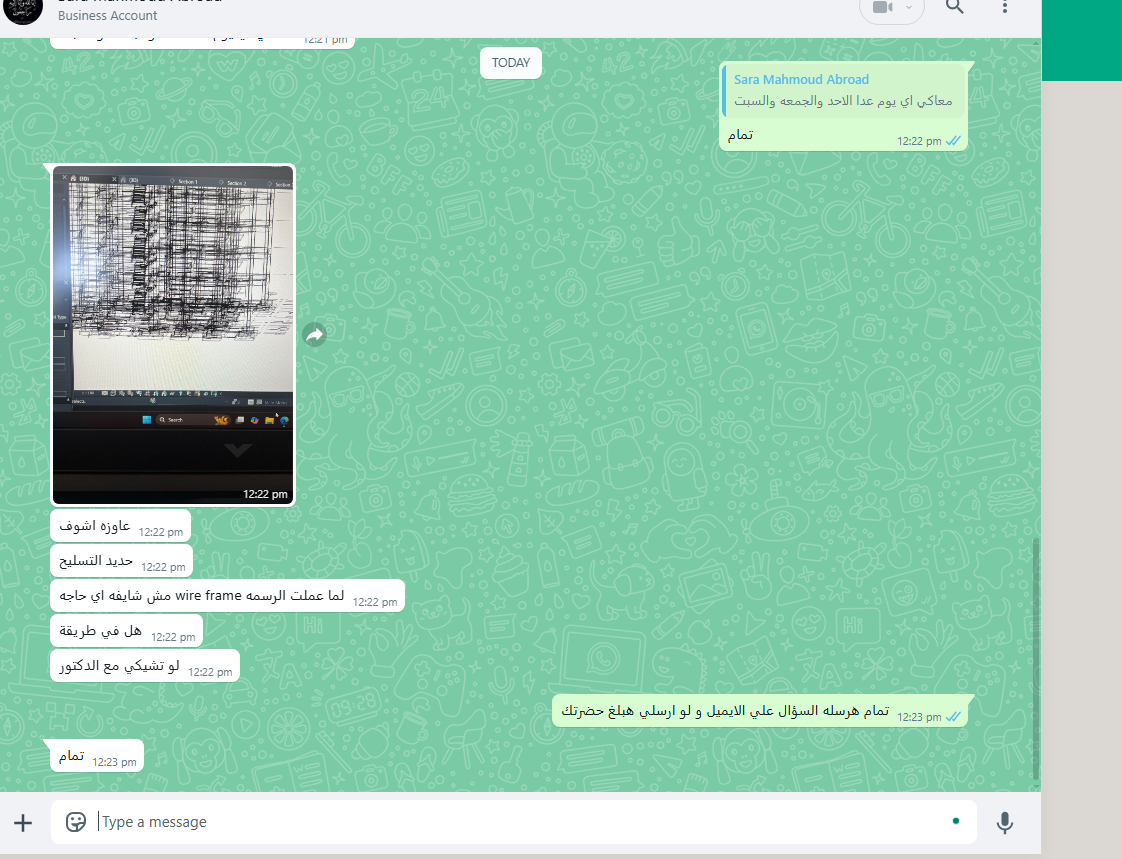Select the message 'لو تشيكي مع الدكتور'
The height and width of the screenshot is (859, 1122).
(x=145, y=666)
